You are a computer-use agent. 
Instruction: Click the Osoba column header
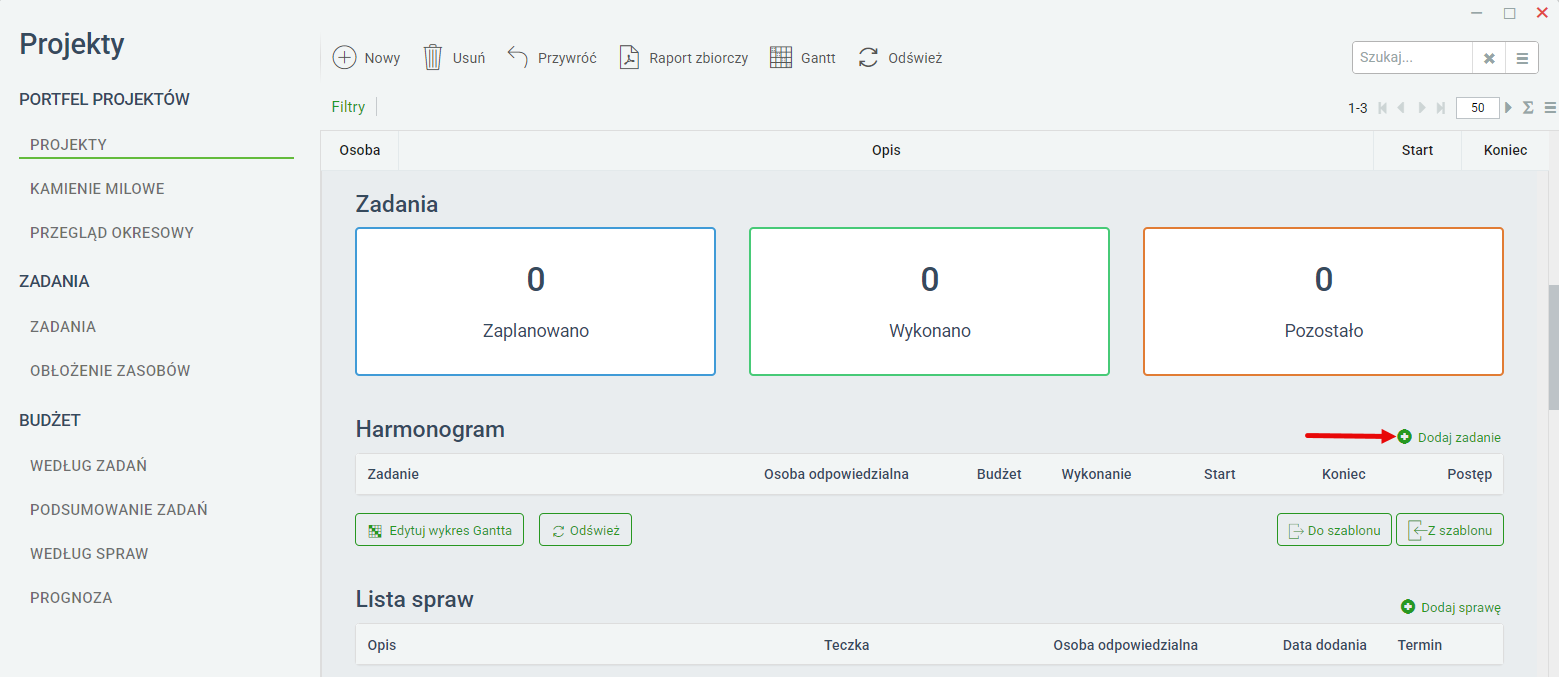coord(359,150)
